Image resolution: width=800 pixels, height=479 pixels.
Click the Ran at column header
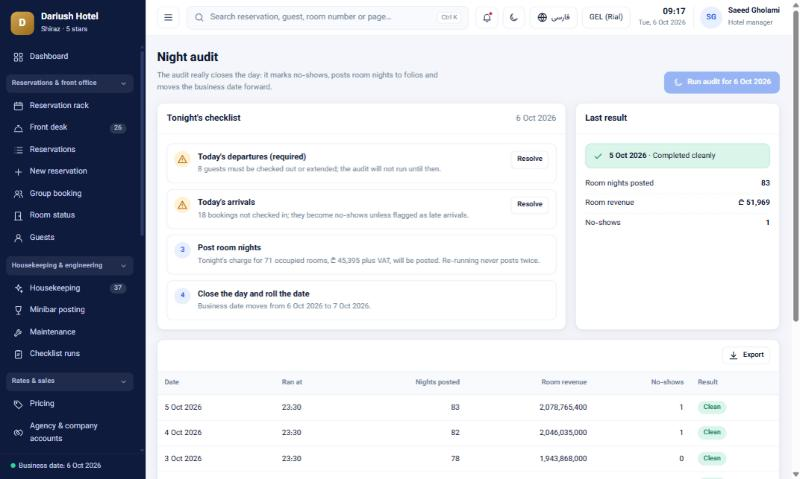tap(292, 382)
